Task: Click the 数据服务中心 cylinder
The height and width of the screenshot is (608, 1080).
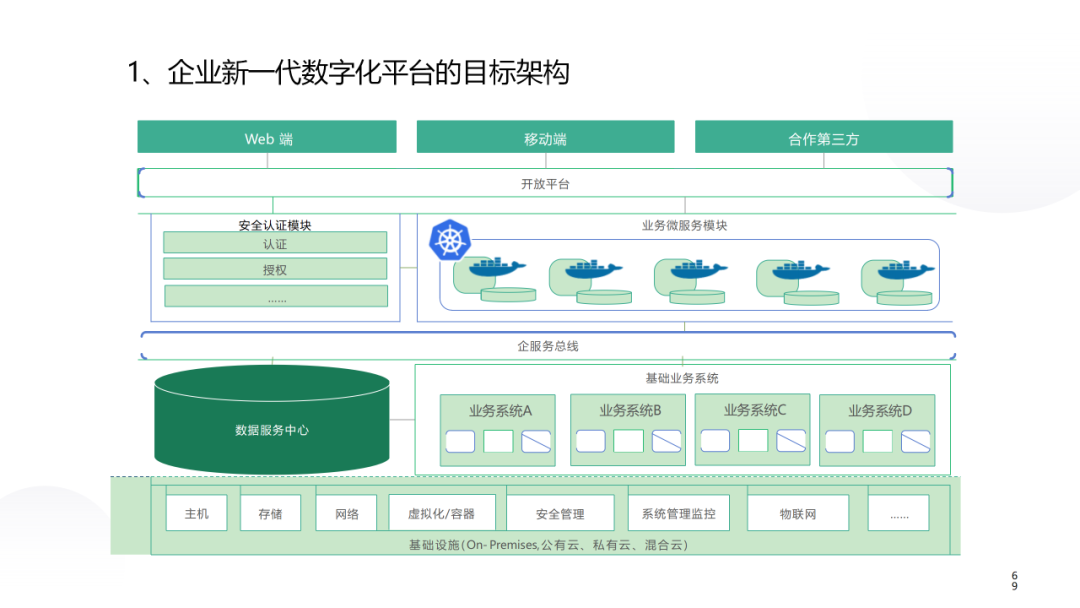Action: 272,419
